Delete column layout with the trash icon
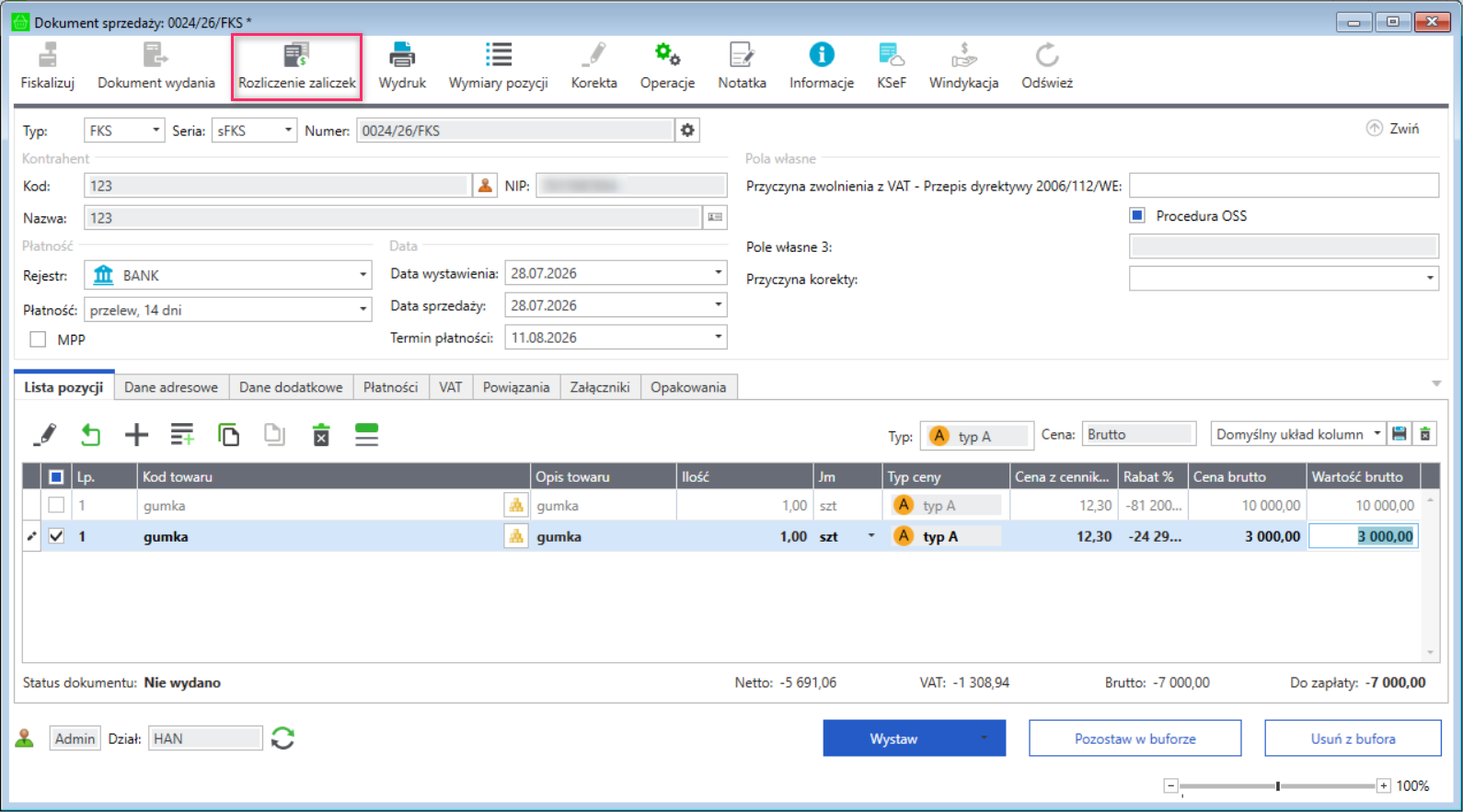Image resolution: width=1463 pixels, height=812 pixels. [x=1425, y=434]
